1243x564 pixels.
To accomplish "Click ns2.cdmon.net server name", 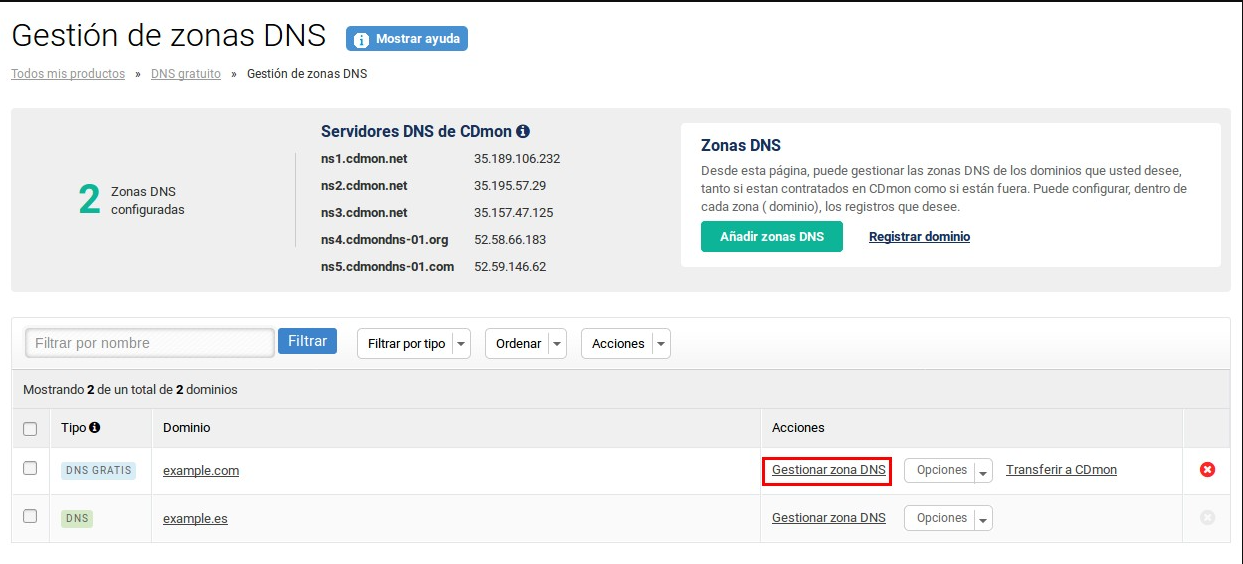I will coord(364,186).
